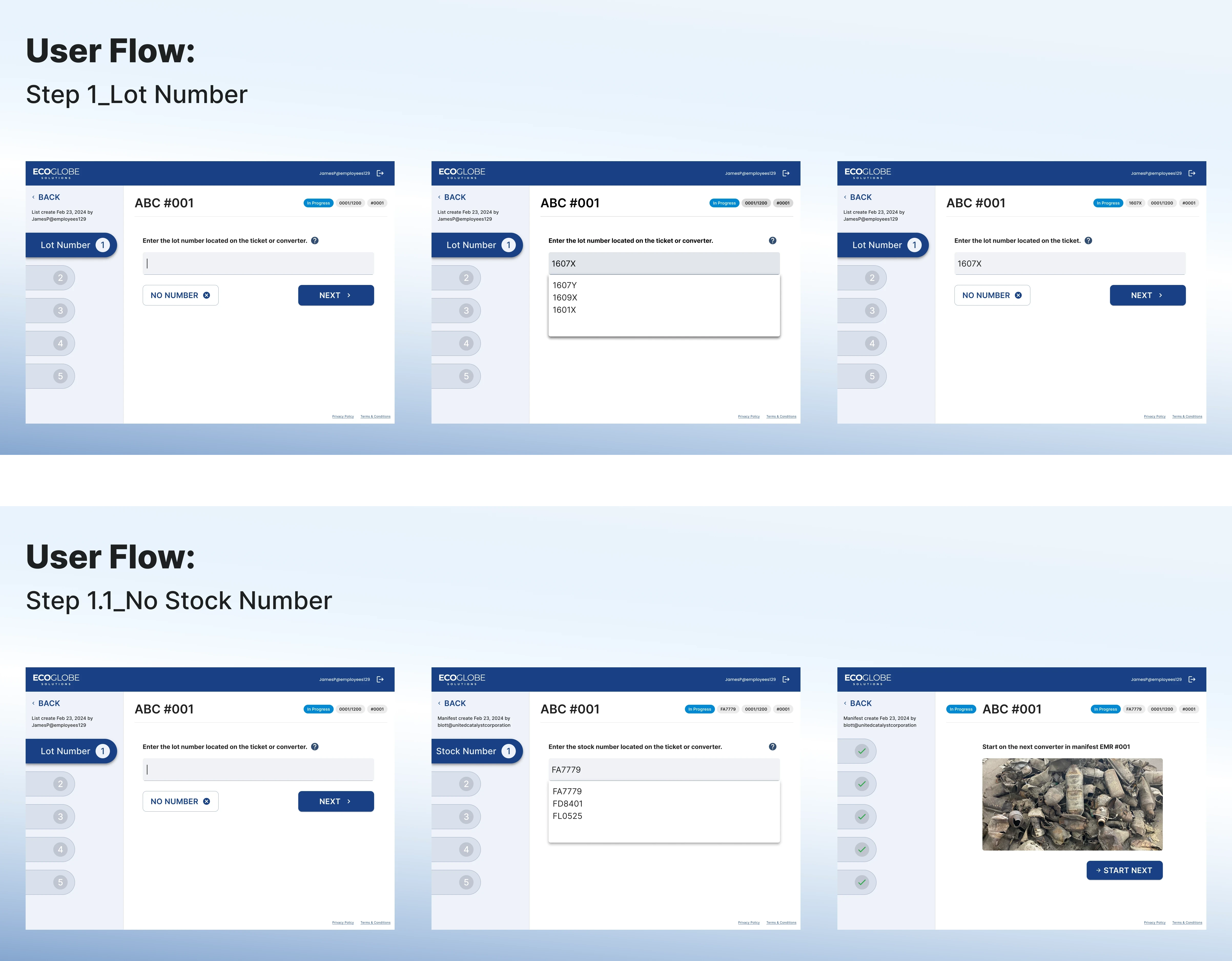Click NEXT in Step 1.1 empty lot screen
1232x961 pixels.
tap(336, 801)
